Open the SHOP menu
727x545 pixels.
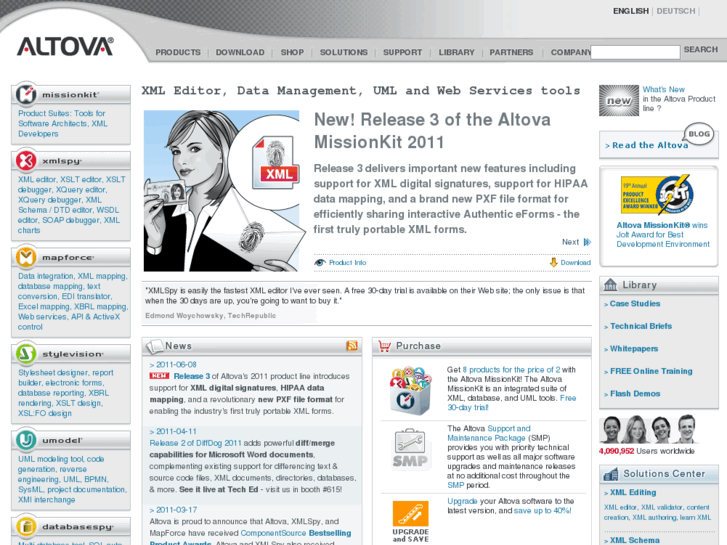[292, 52]
